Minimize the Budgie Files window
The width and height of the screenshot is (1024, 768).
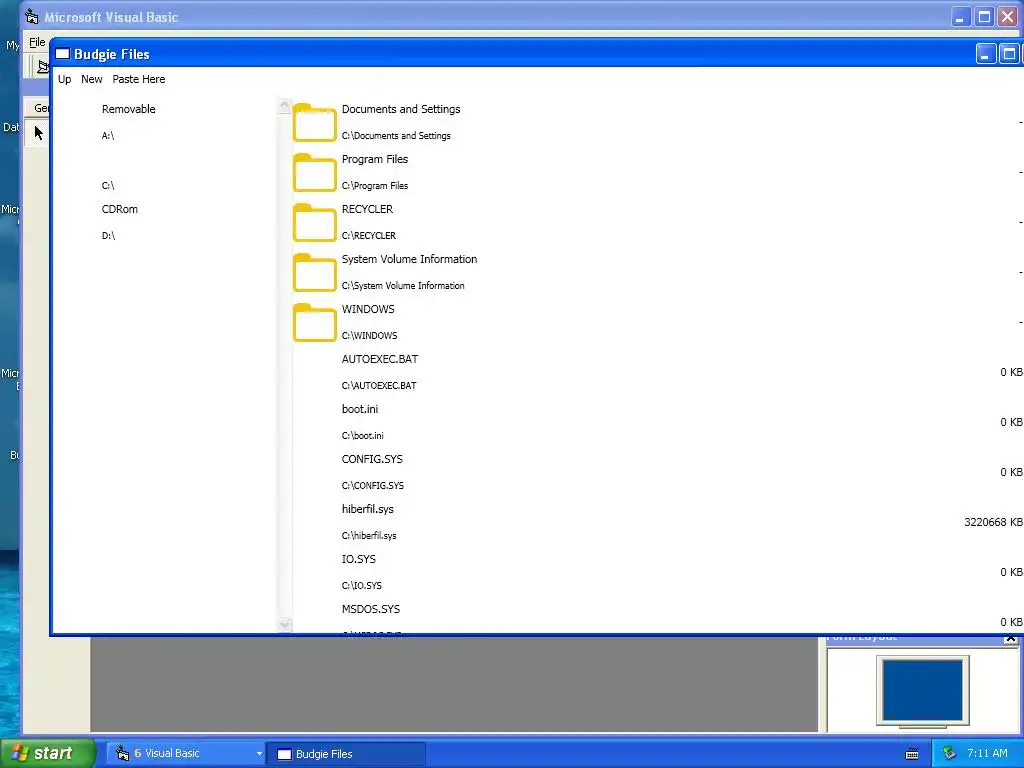click(985, 54)
